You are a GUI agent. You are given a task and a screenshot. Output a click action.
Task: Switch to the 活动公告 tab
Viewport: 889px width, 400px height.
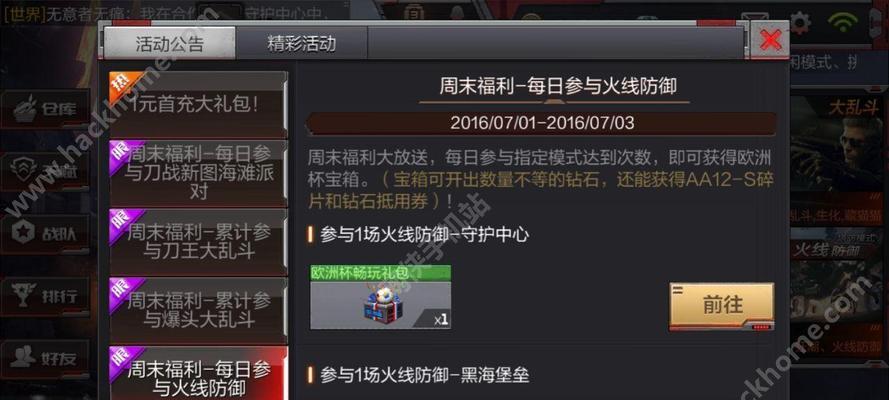[169, 44]
